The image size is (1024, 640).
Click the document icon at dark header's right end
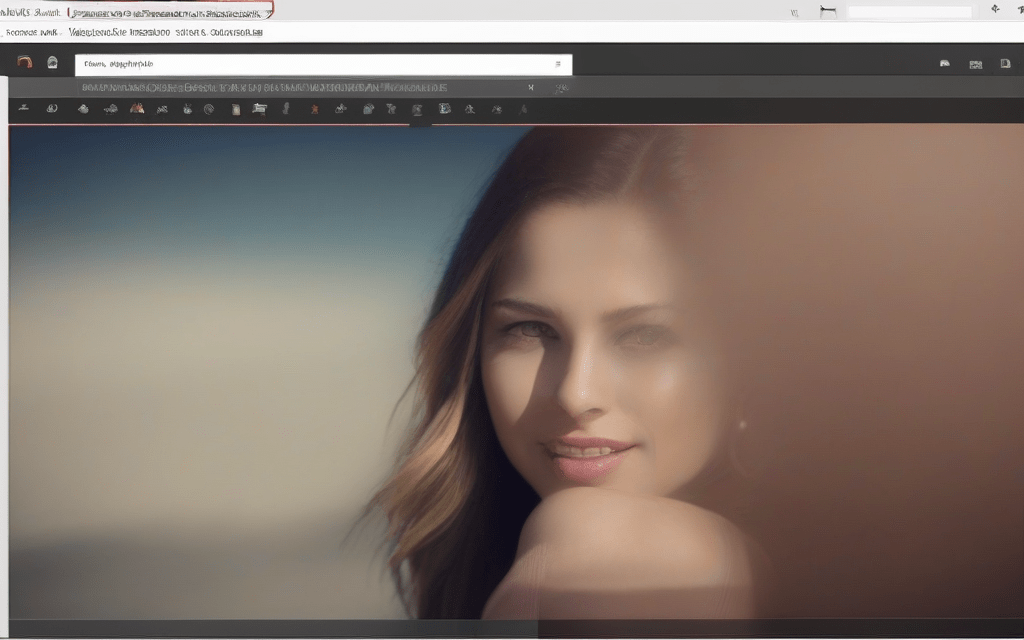[x=1005, y=64]
